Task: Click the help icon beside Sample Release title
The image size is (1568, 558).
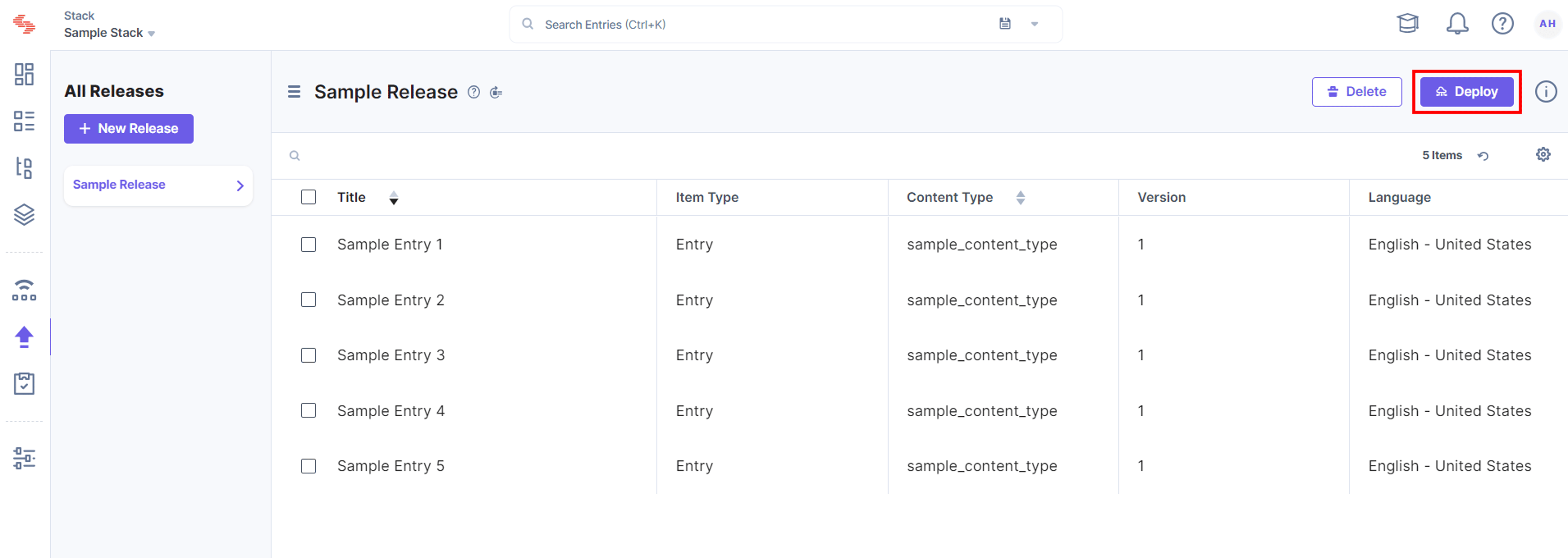Action: coord(474,92)
